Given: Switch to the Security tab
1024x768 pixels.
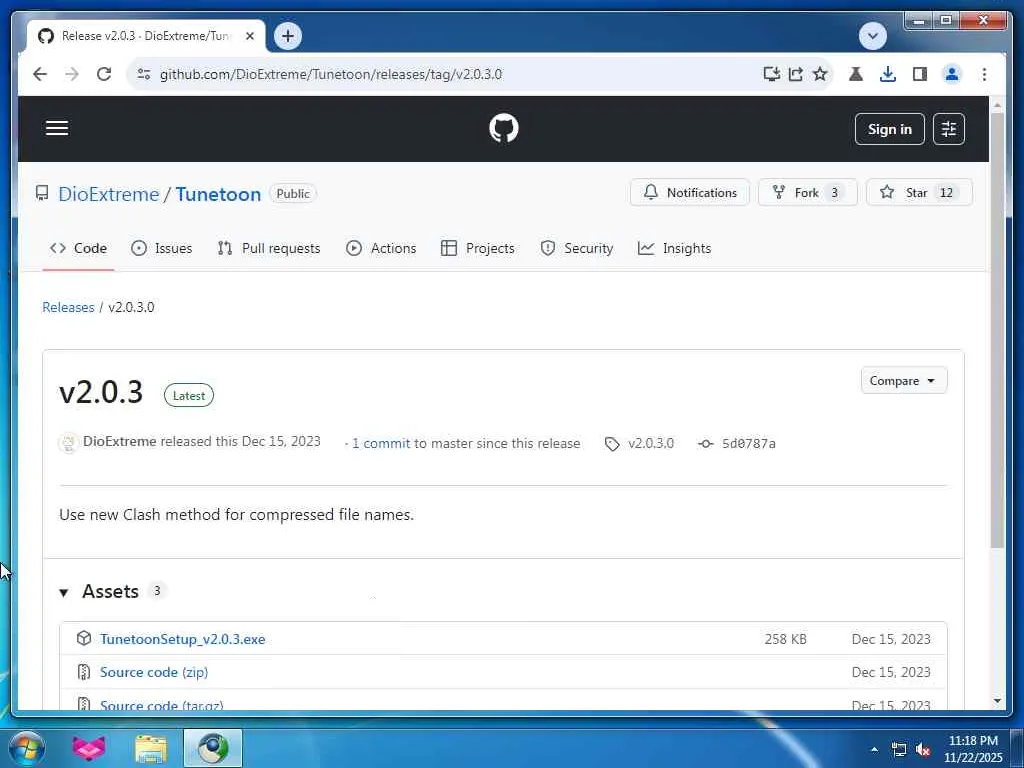Looking at the screenshot, I should click(577, 248).
